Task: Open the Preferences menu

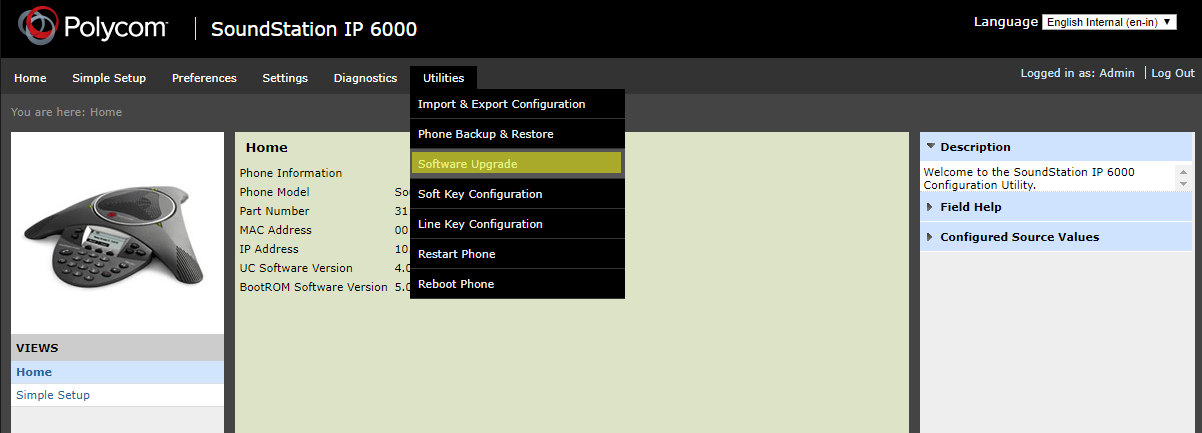Action: 204,78
